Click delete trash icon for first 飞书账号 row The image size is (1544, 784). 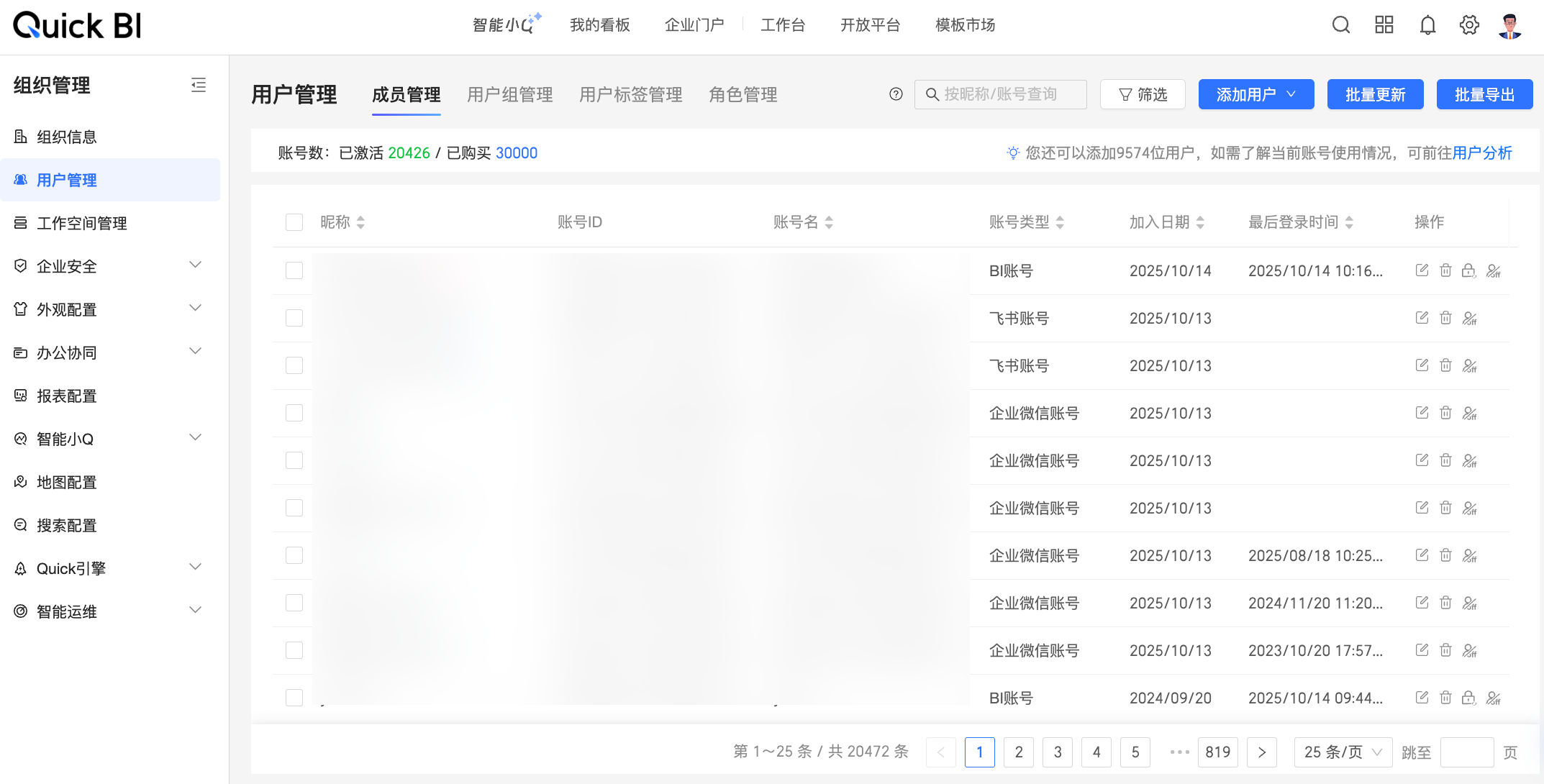[1445, 318]
